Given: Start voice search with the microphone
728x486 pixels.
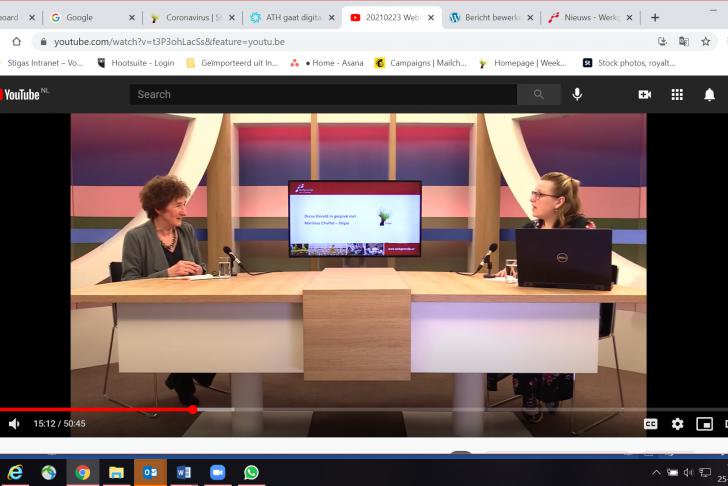Looking at the screenshot, I should [x=577, y=94].
